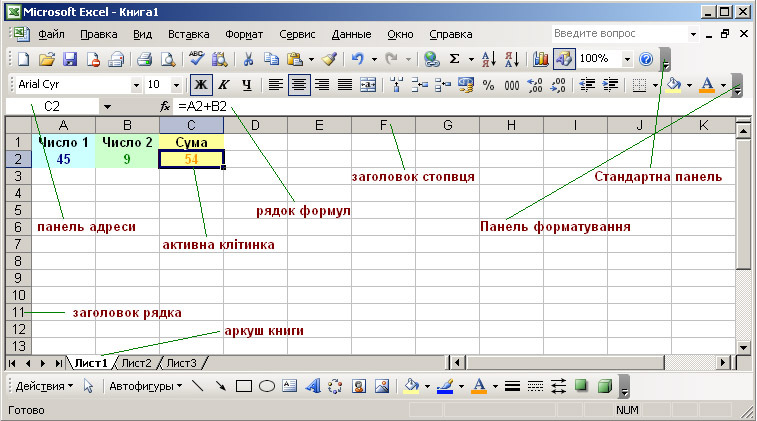Toggle Bold formatting button
The image size is (757, 421).
[202, 85]
